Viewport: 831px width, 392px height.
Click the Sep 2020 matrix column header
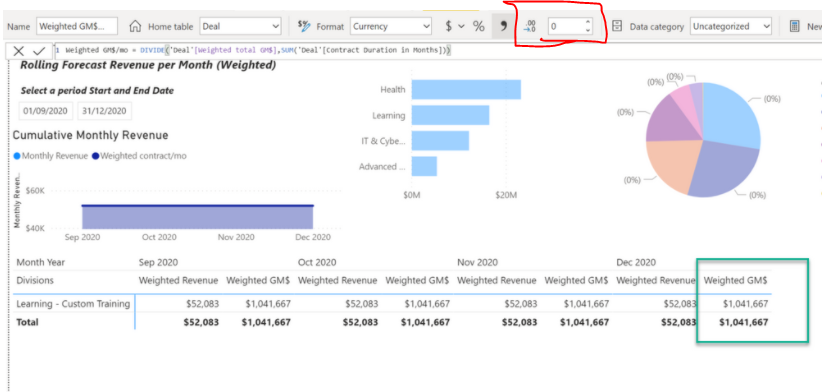click(158, 262)
